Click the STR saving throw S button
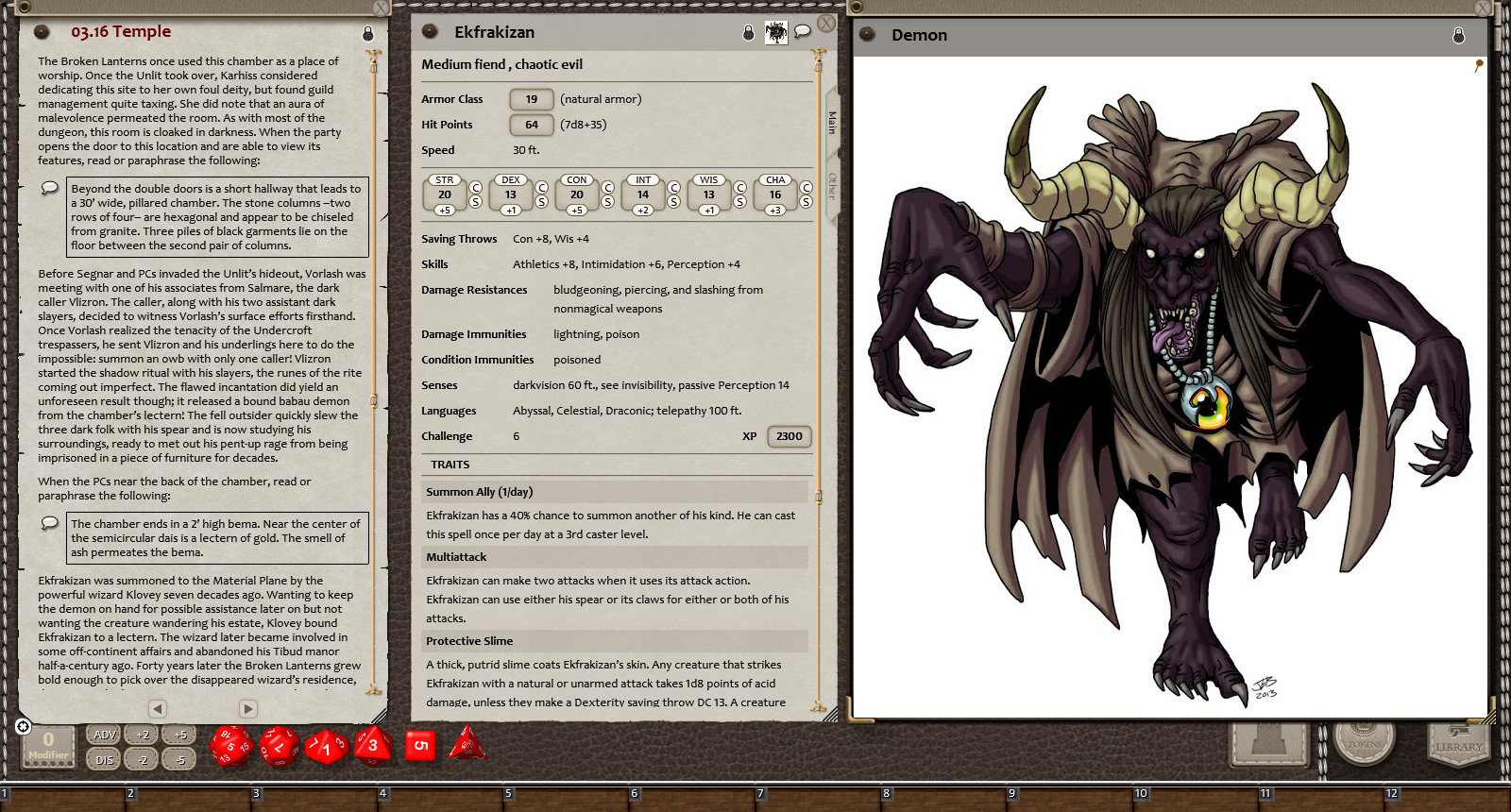The height and width of the screenshot is (812, 1511). point(476,202)
